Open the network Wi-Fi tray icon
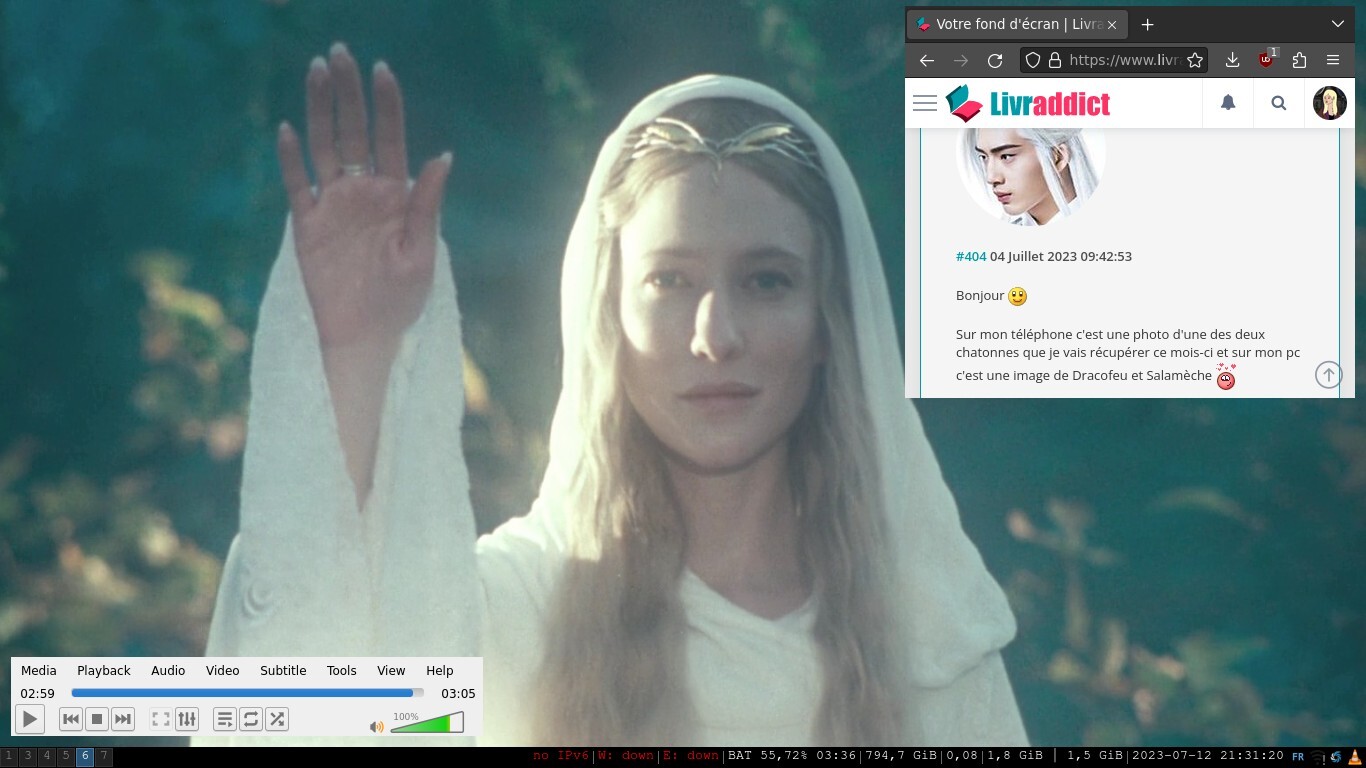 (x=1318, y=757)
